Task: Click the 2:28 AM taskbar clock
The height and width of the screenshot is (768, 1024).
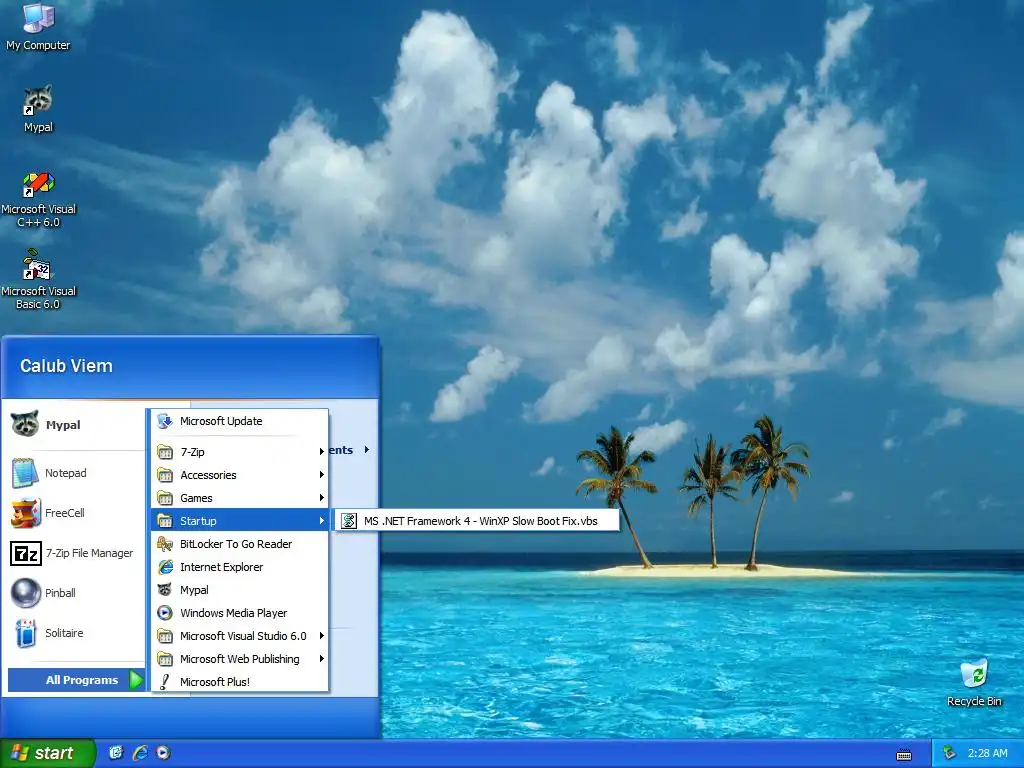Action: tap(987, 753)
